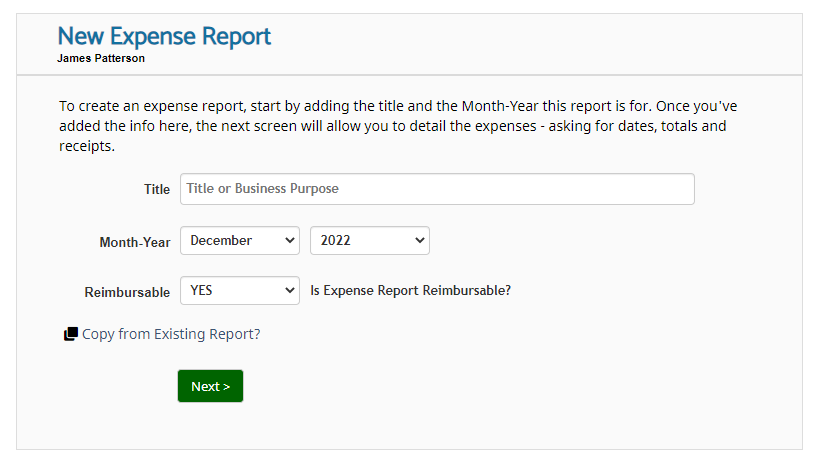This screenshot has width=822, height=462.
Task: Click the instruction paragraph about creating an expense report
Action: click(x=398, y=126)
